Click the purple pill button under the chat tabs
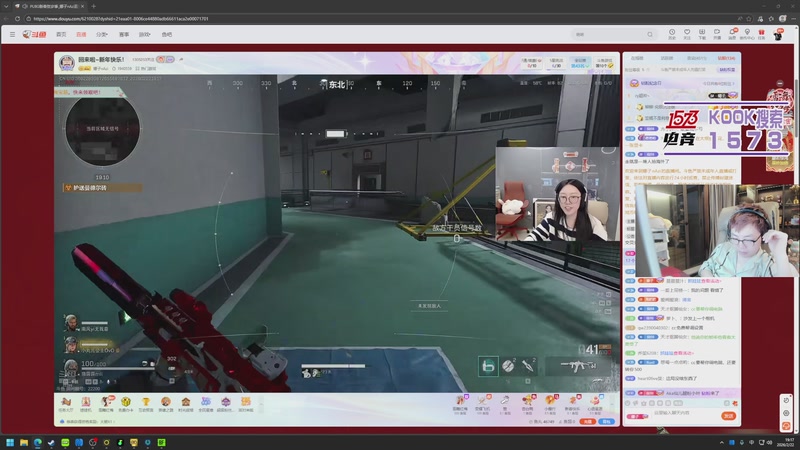800x450 pixels. click(727, 69)
